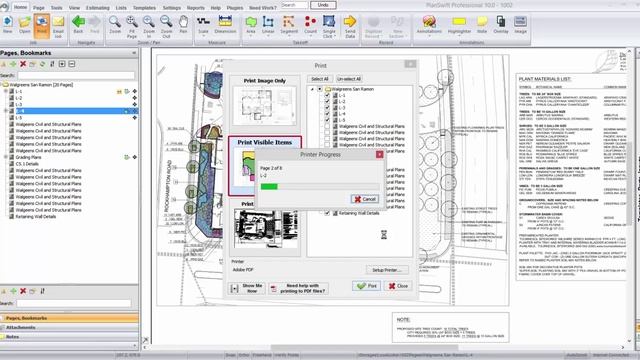Open the Annotations dropdown
The width and height of the screenshot is (640, 360).
point(429,36)
